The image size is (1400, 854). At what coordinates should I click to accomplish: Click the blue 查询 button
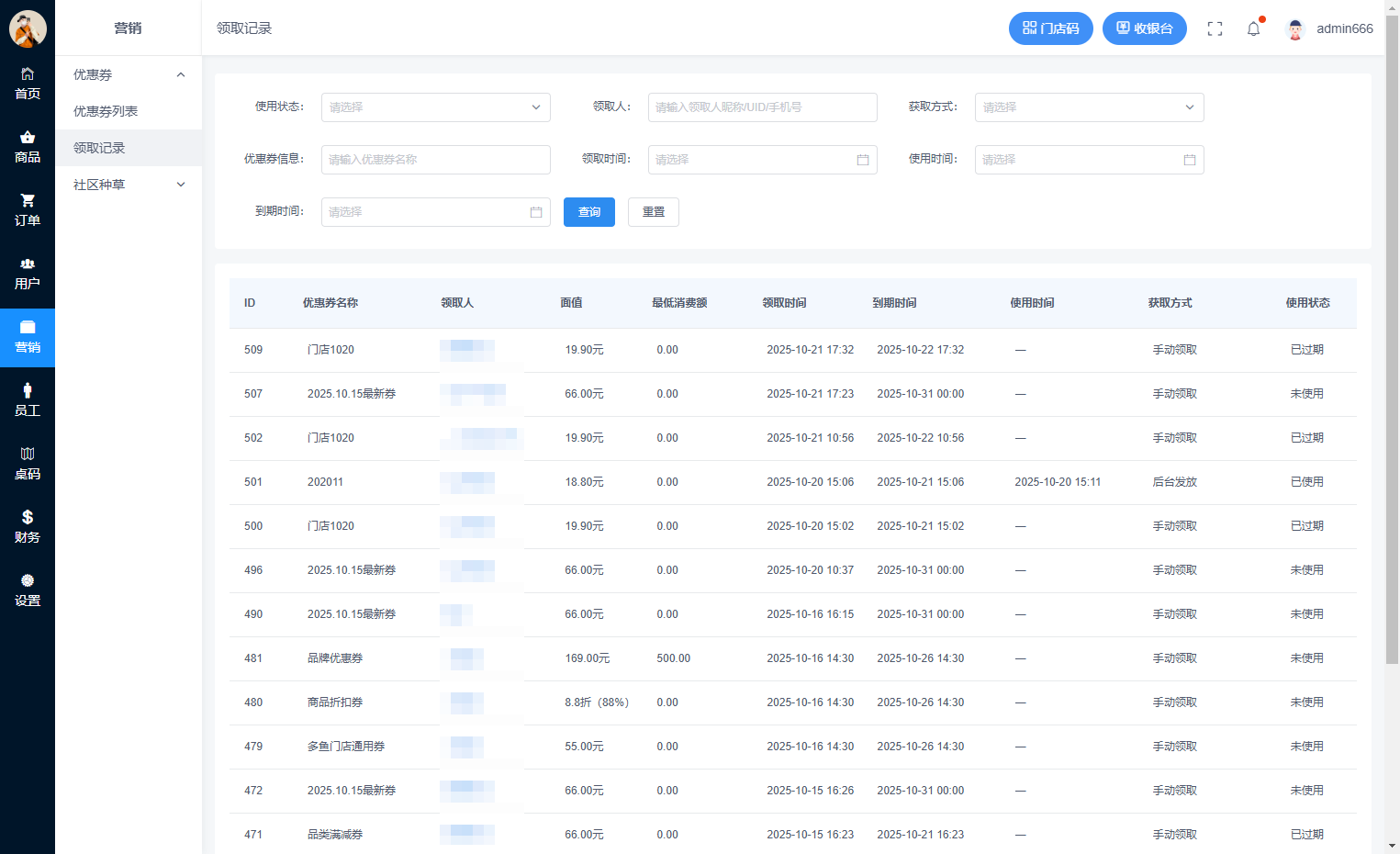(589, 212)
